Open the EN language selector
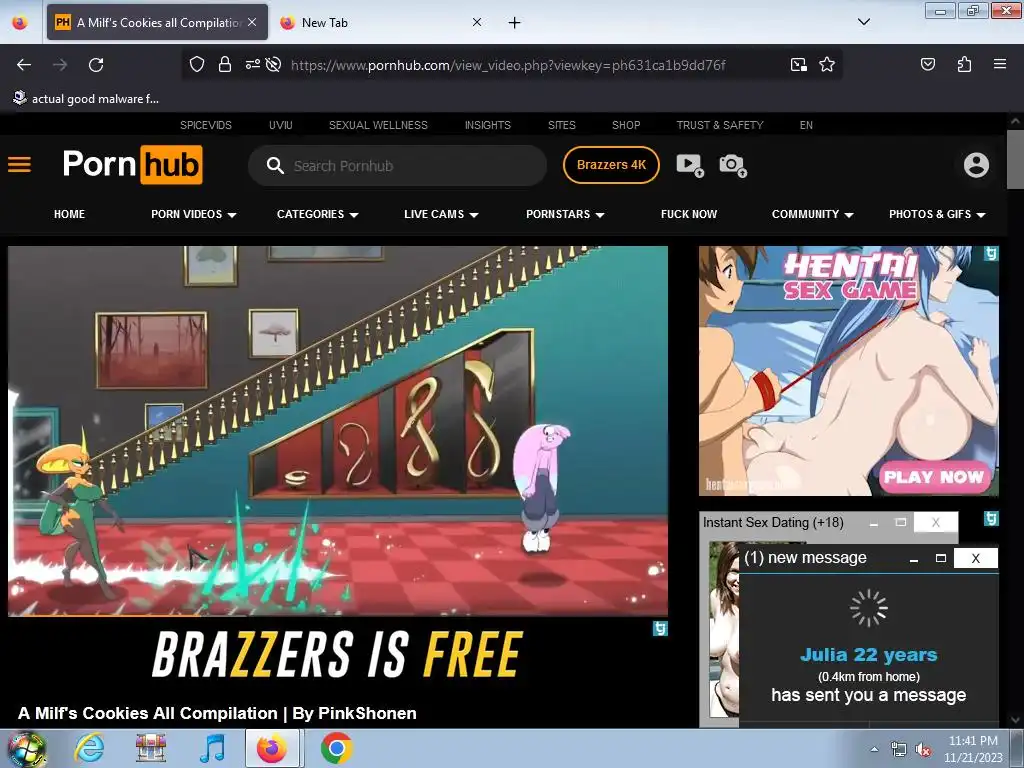Screen dimensions: 1024x768 pos(806,125)
